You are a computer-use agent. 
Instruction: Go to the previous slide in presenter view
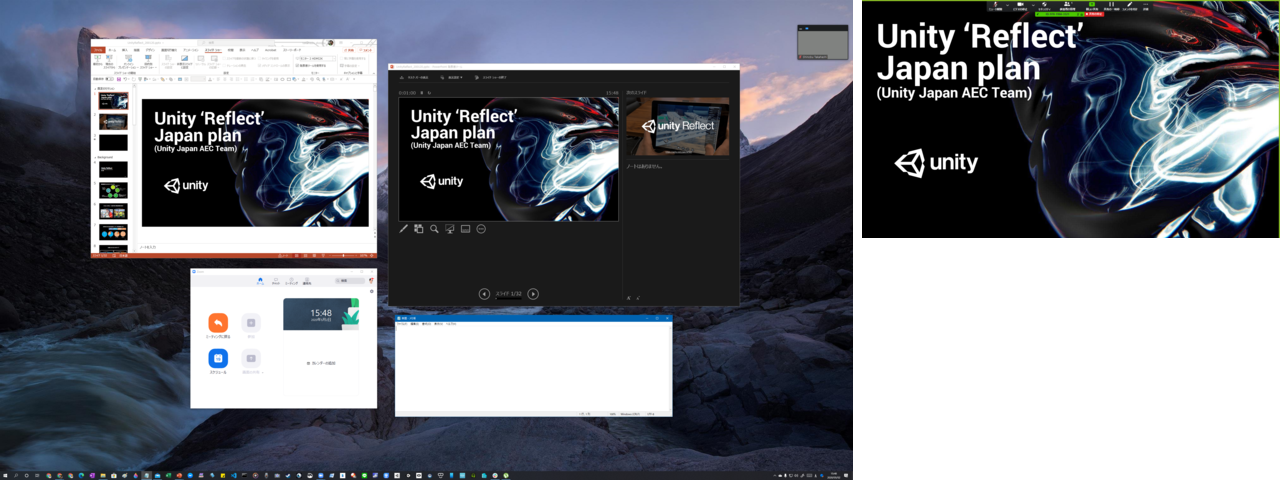[x=484, y=294]
